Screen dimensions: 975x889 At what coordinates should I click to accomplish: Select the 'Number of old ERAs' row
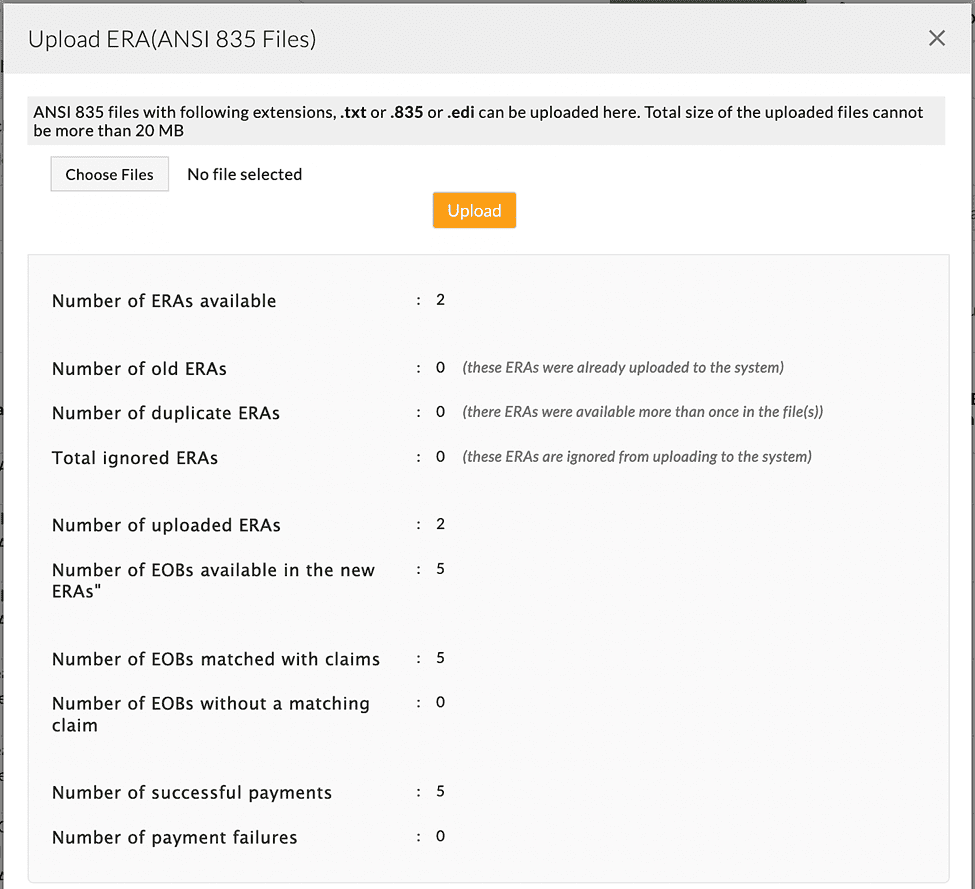tap(139, 368)
